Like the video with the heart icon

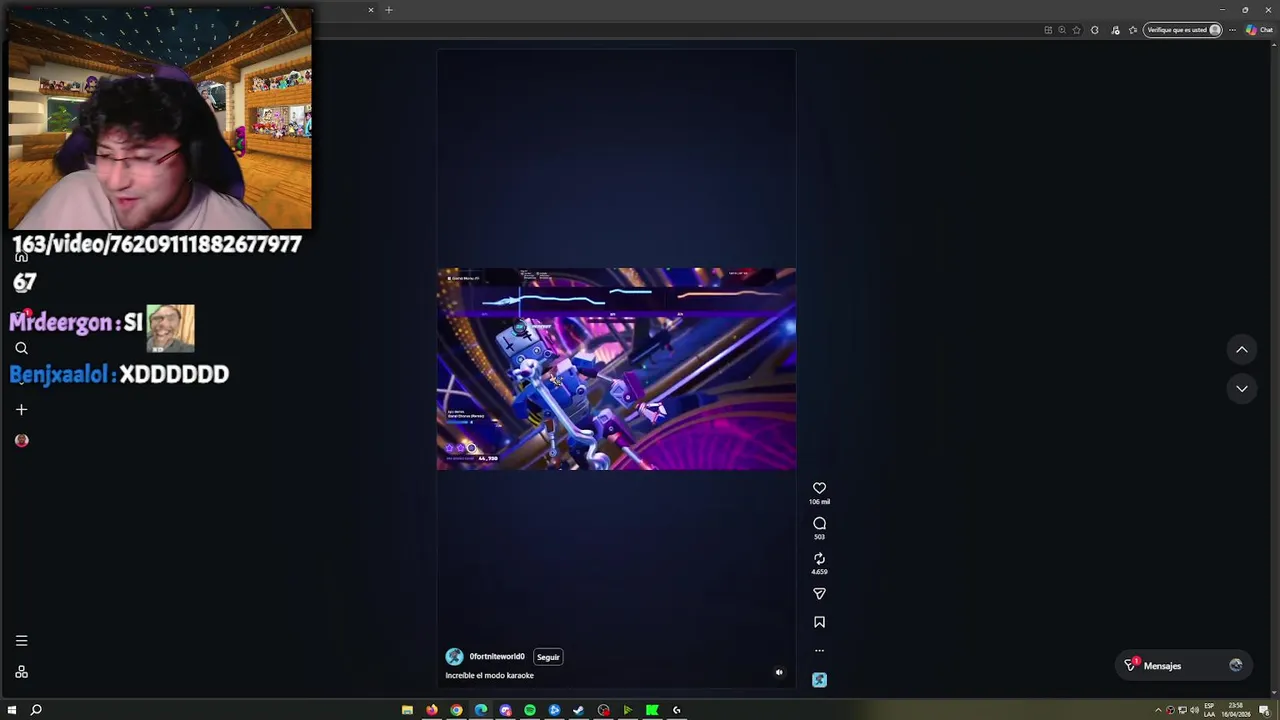click(x=819, y=488)
